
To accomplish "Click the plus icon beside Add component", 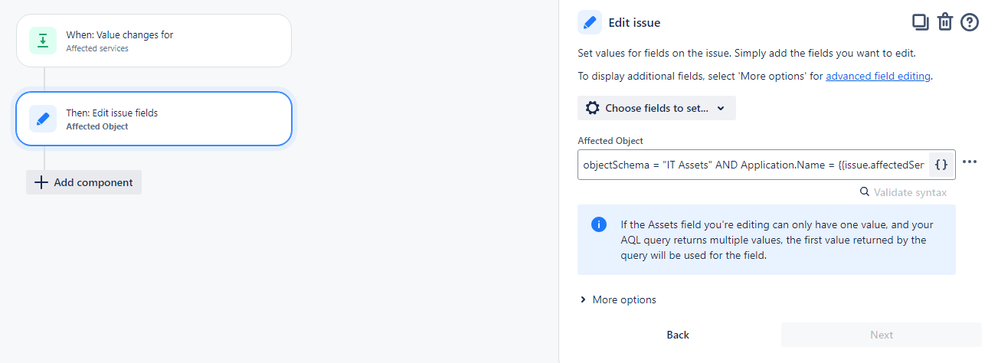I will (41, 182).
